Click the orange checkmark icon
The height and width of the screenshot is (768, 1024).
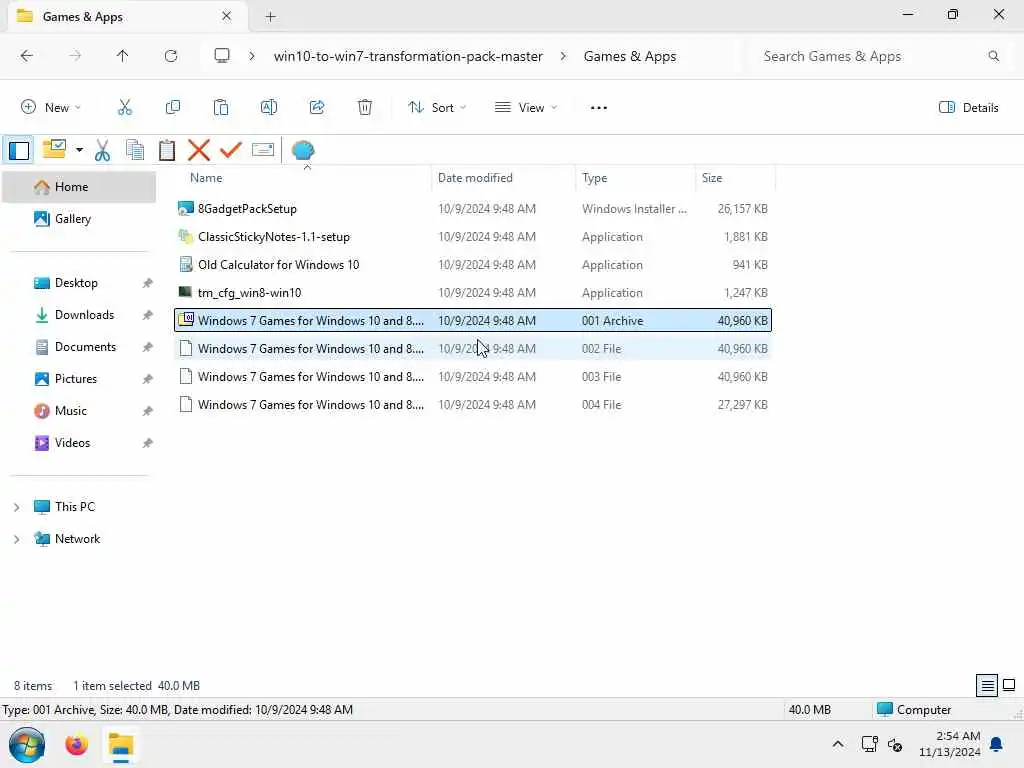[231, 150]
